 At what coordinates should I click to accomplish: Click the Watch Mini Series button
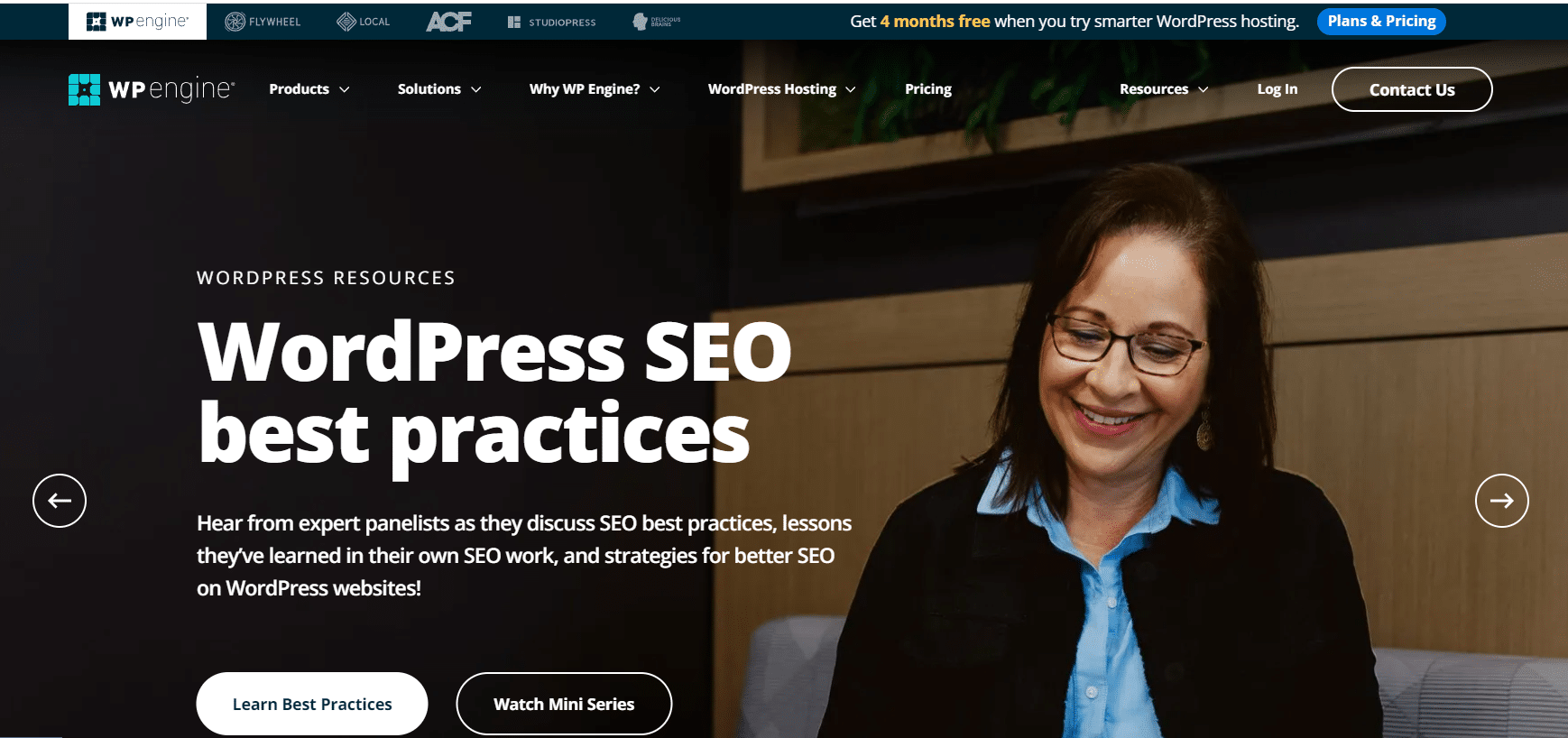point(564,704)
